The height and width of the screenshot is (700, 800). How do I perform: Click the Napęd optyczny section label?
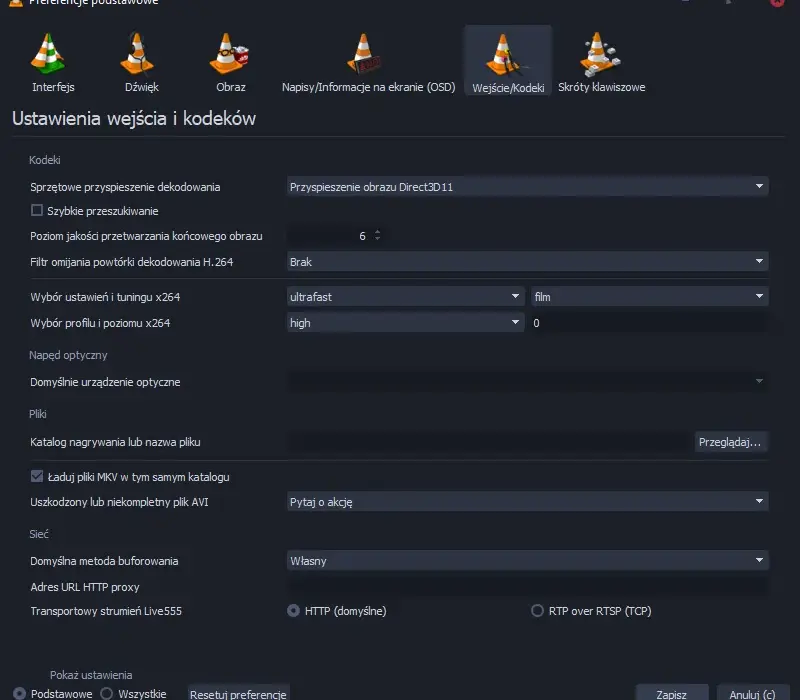point(68,355)
